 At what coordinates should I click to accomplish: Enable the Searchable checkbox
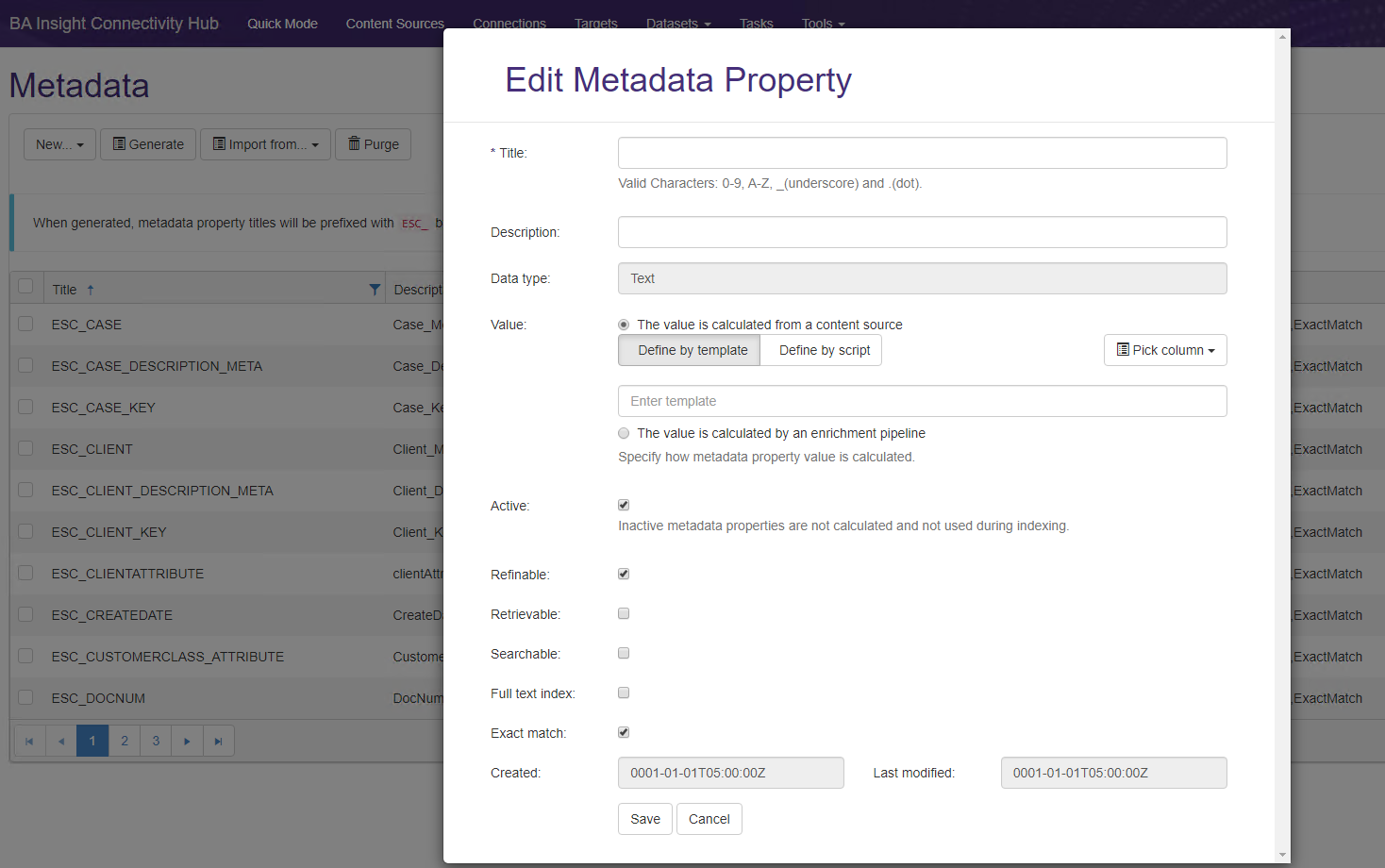(624, 653)
